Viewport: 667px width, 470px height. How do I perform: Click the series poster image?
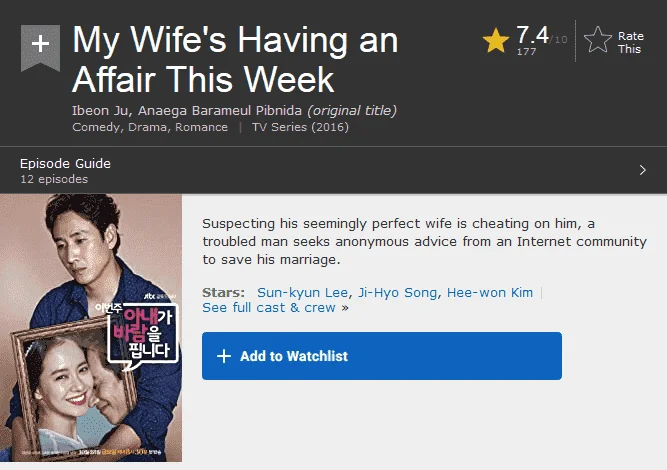[x=91, y=328]
